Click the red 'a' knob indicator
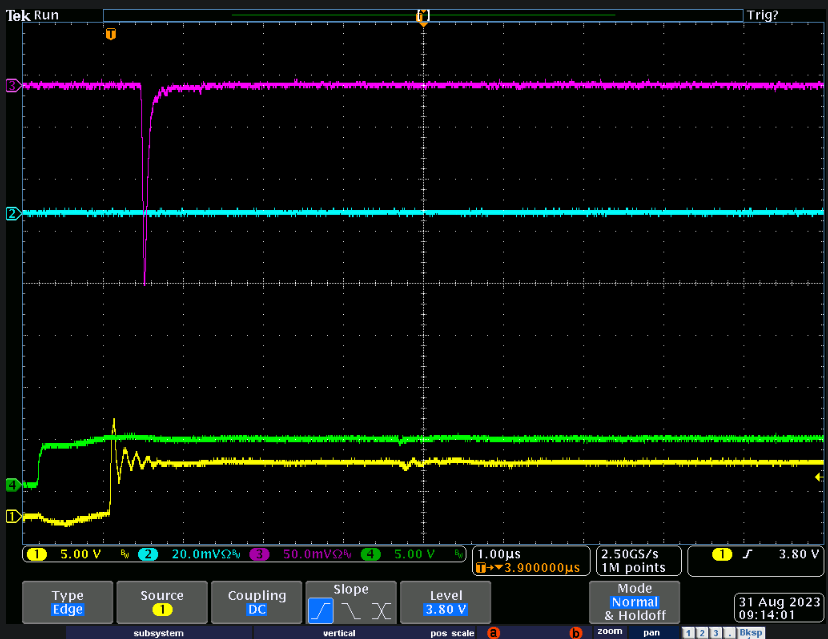 tap(492, 632)
